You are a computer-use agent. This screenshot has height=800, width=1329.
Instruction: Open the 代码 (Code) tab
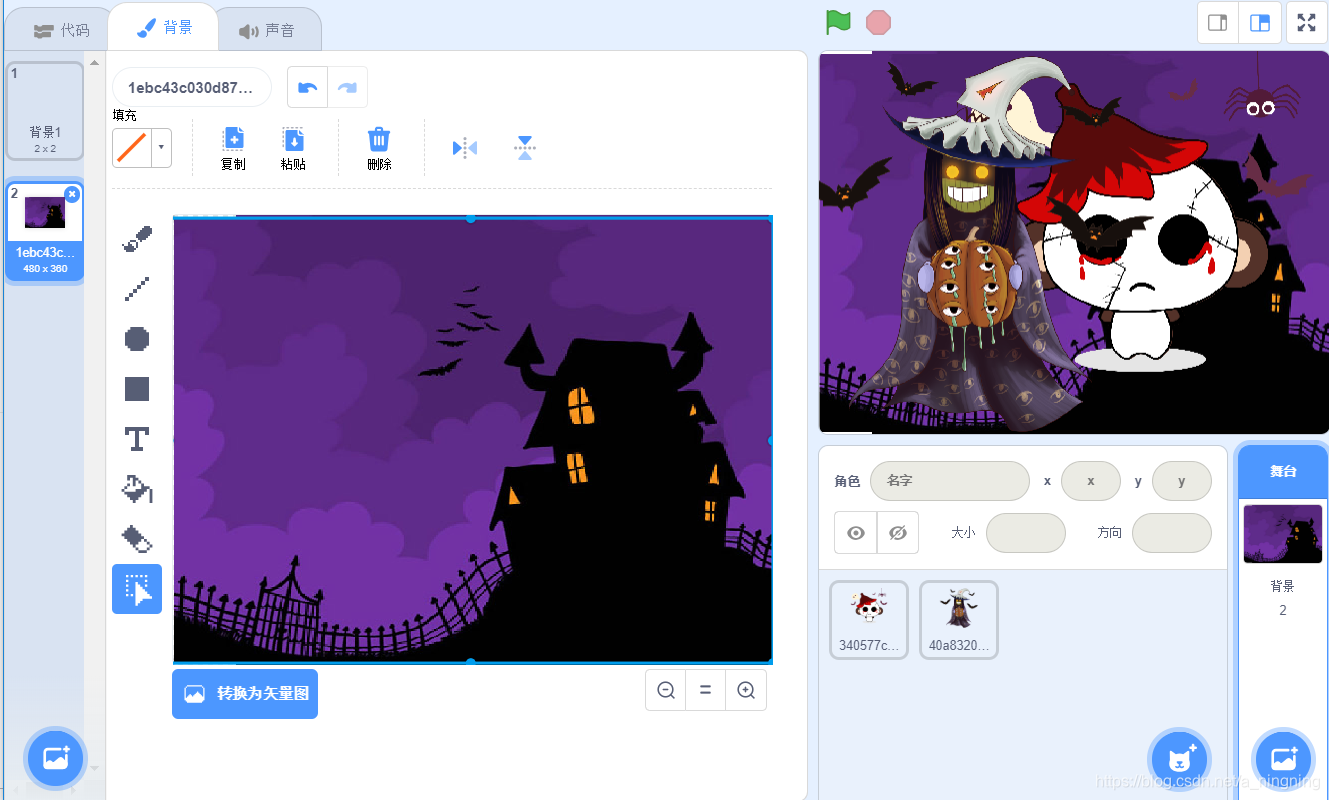tap(61, 30)
